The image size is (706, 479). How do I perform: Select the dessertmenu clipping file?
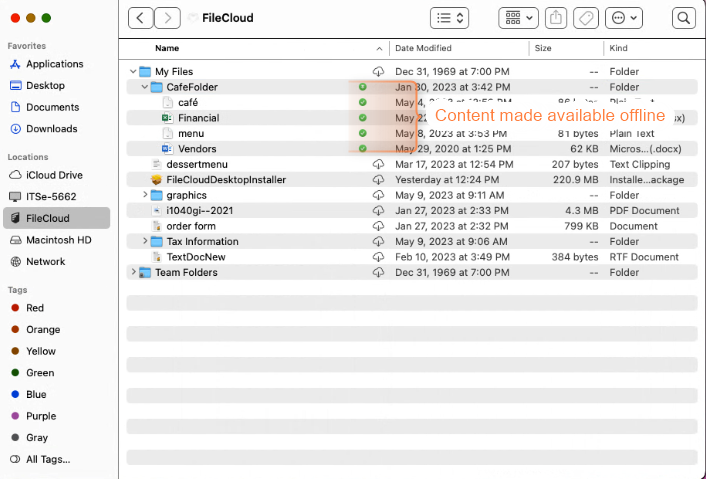pyautogui.click(x=197, y=164)
